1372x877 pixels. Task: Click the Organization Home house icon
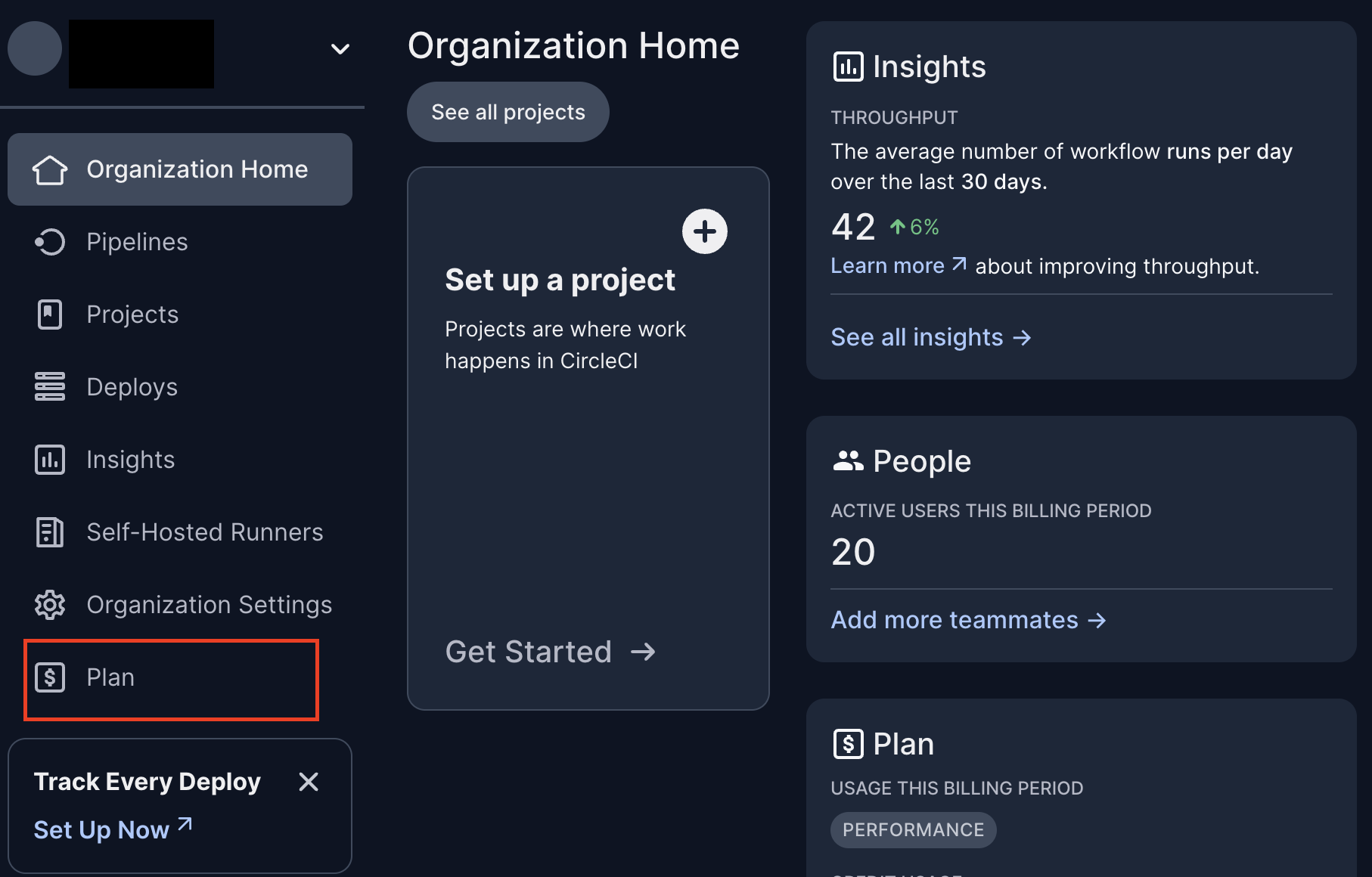pos(50,169)
